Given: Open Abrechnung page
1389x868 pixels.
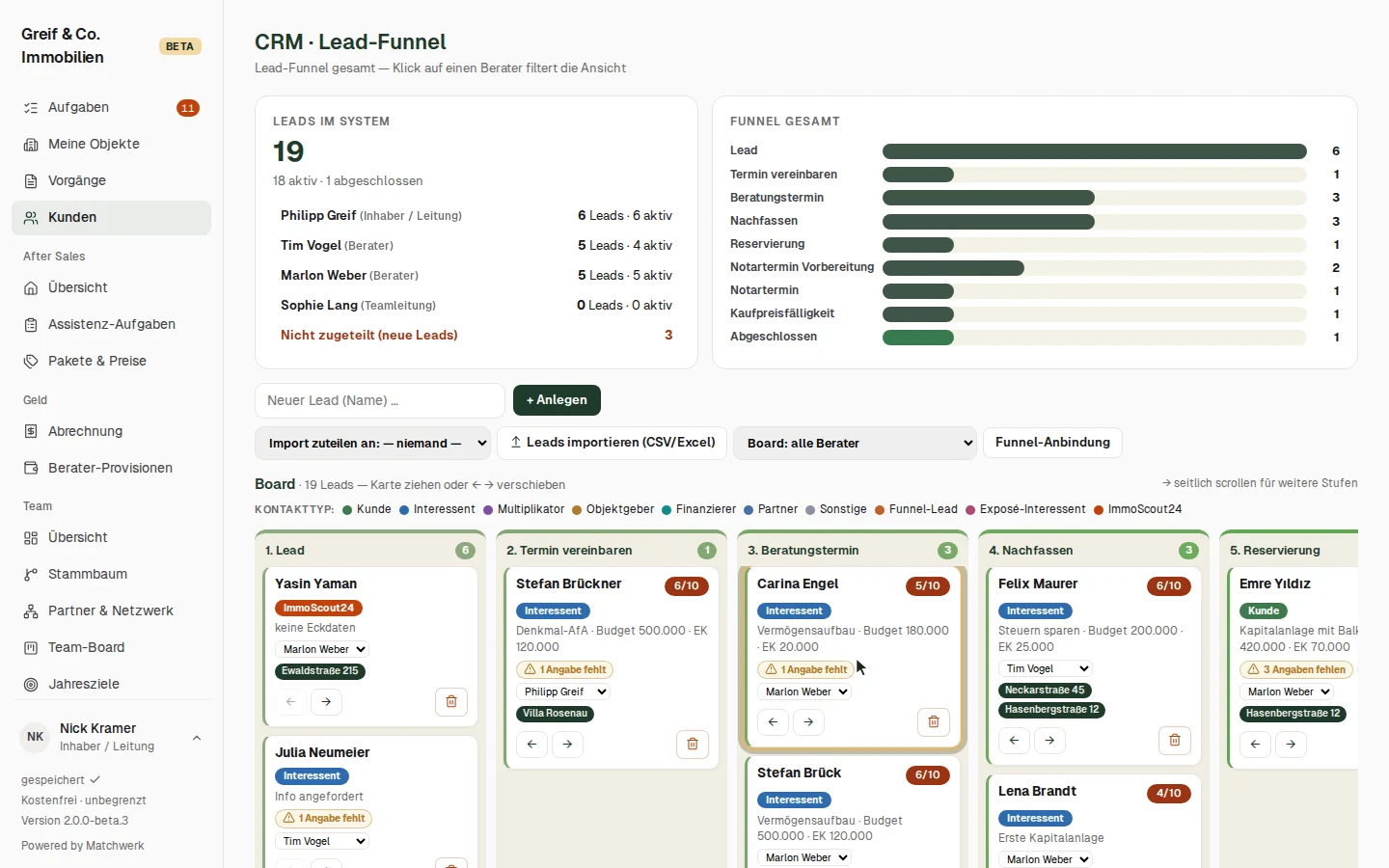Looking at the screenshot, I should (111, 432).
